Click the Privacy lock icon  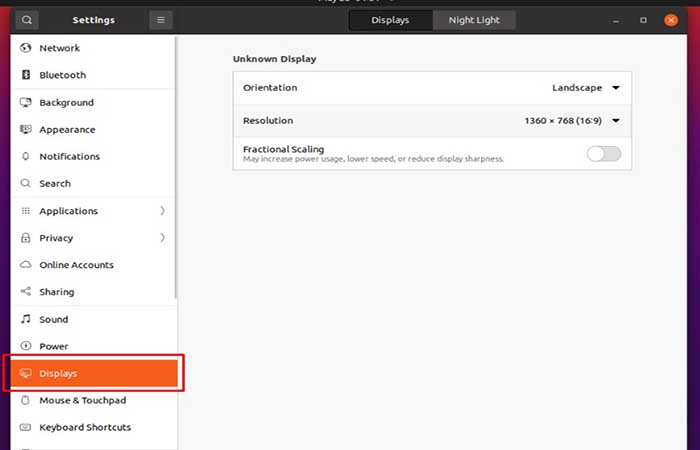25,238
